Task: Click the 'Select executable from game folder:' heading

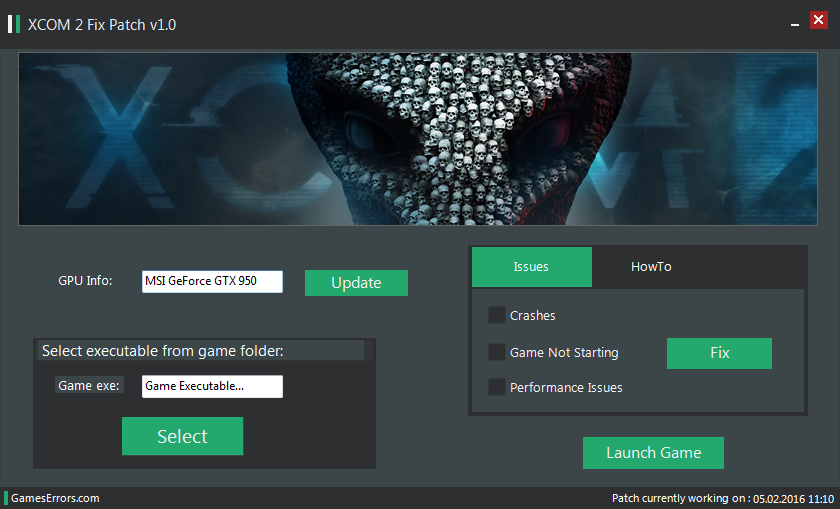Action: click(x=163, y=351)
